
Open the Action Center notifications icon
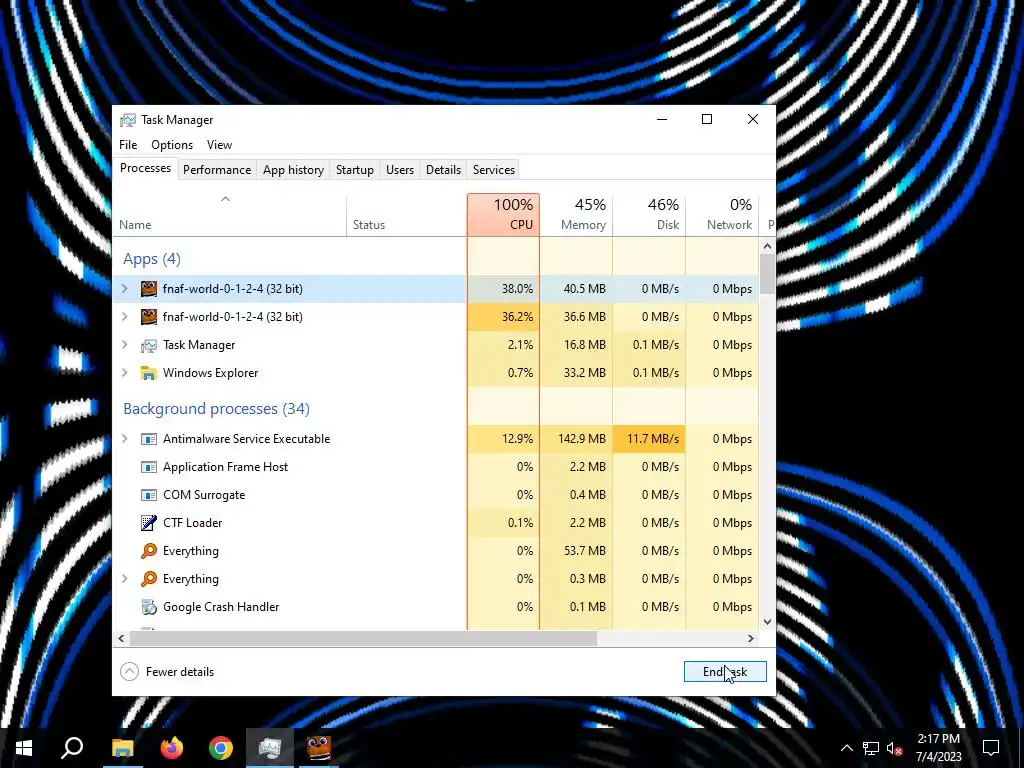(x=991, y=748)
